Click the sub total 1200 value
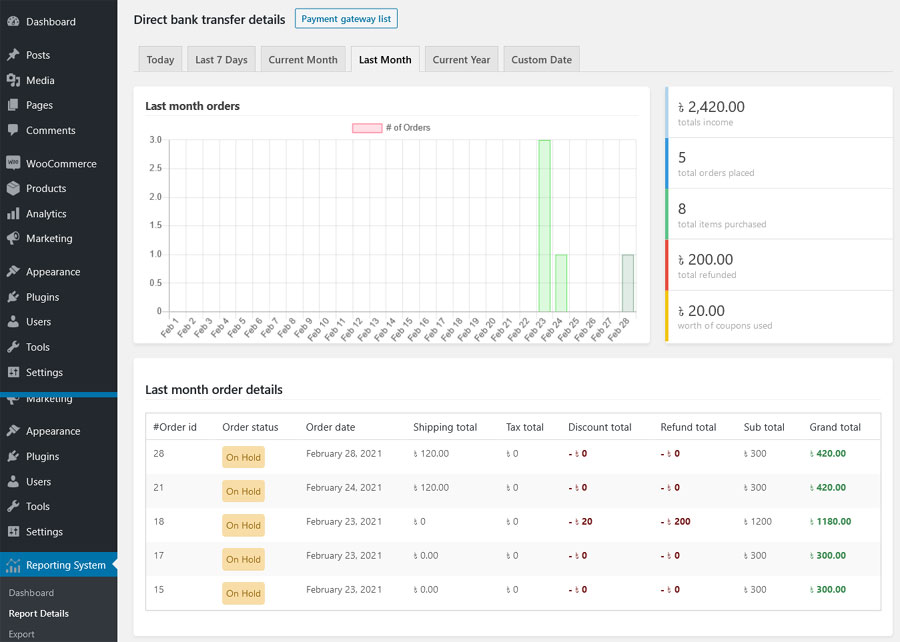The height and width of the screenshot is (642, 900). click(758, 522)
